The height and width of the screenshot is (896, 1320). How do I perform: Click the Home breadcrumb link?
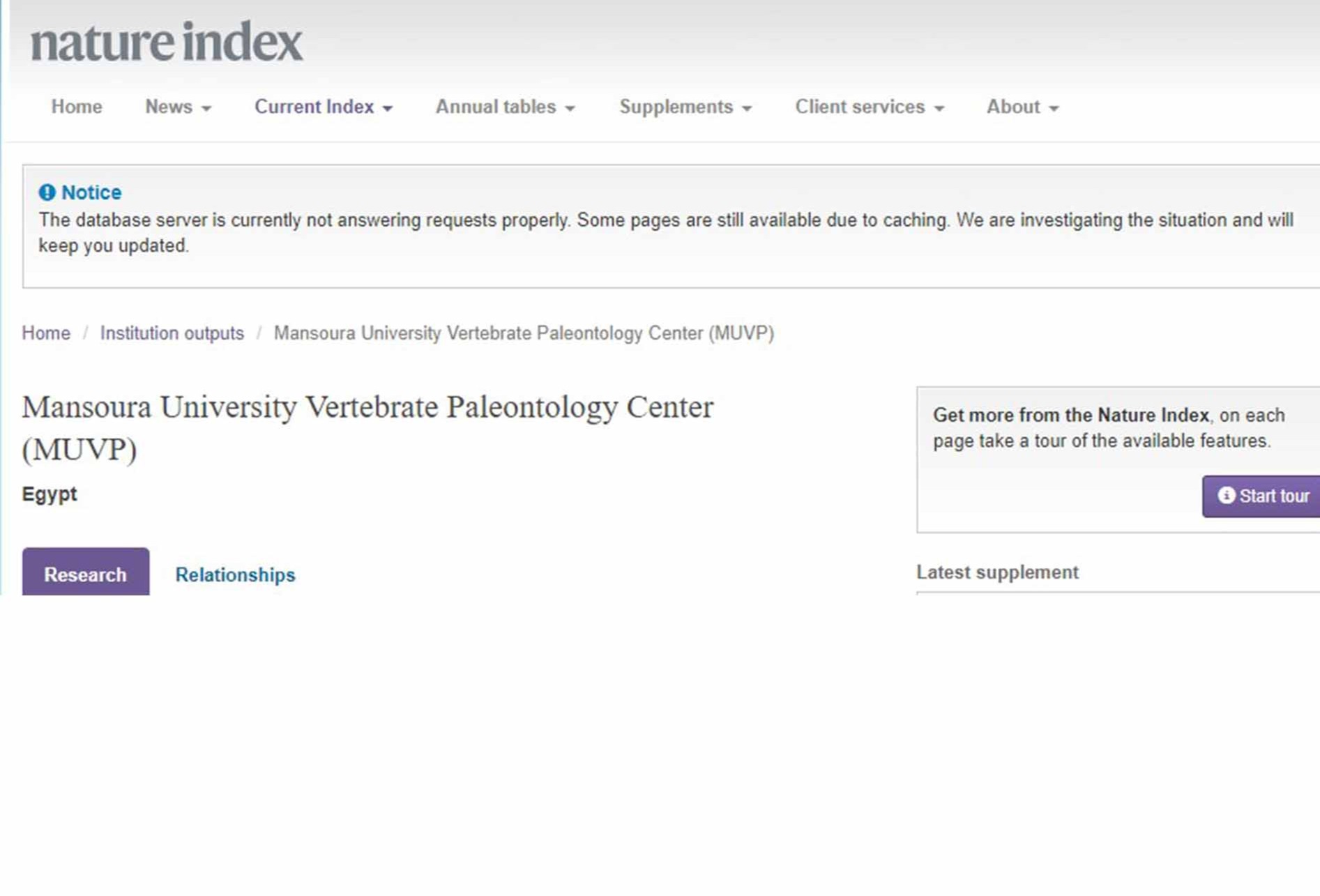tap(46, 333)
